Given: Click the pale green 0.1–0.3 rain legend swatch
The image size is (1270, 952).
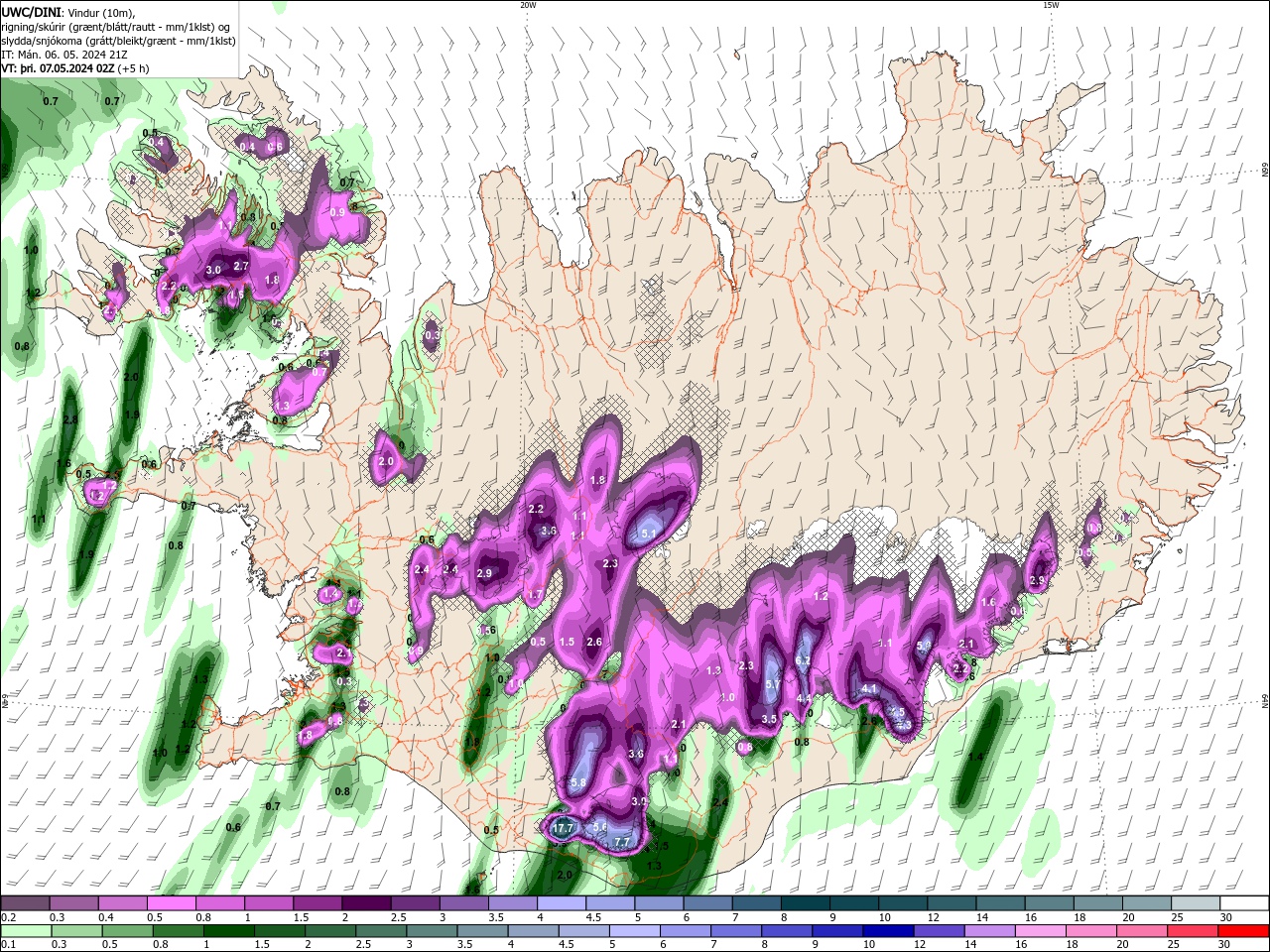Looking at the screenshot, I should [x=25, y=930].
